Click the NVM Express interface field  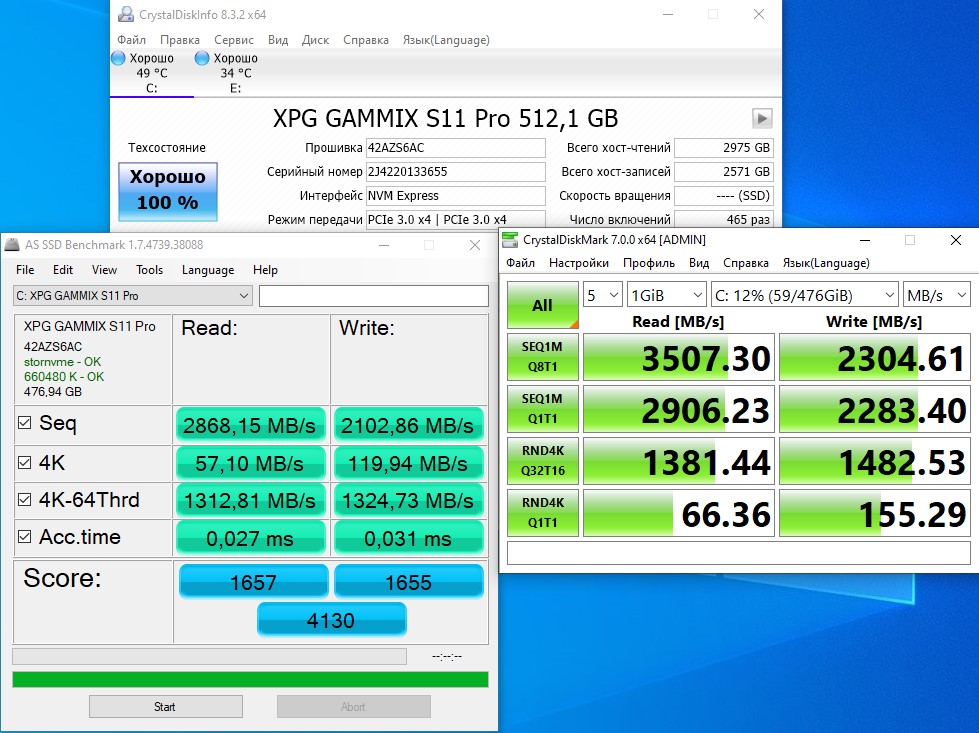(455, 195)
